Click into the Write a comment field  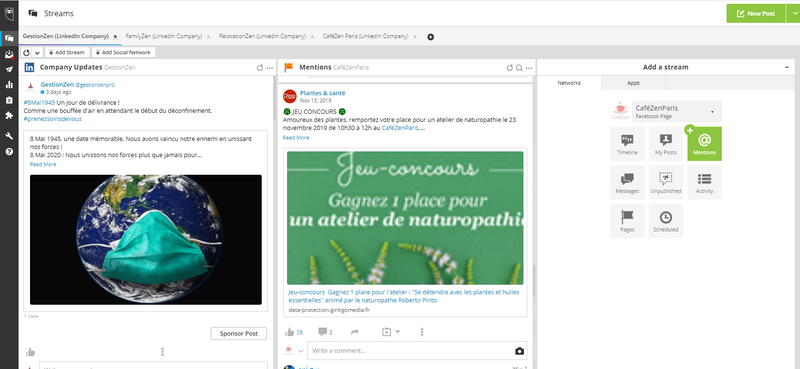pyautogui.click(x=411, y=351)
